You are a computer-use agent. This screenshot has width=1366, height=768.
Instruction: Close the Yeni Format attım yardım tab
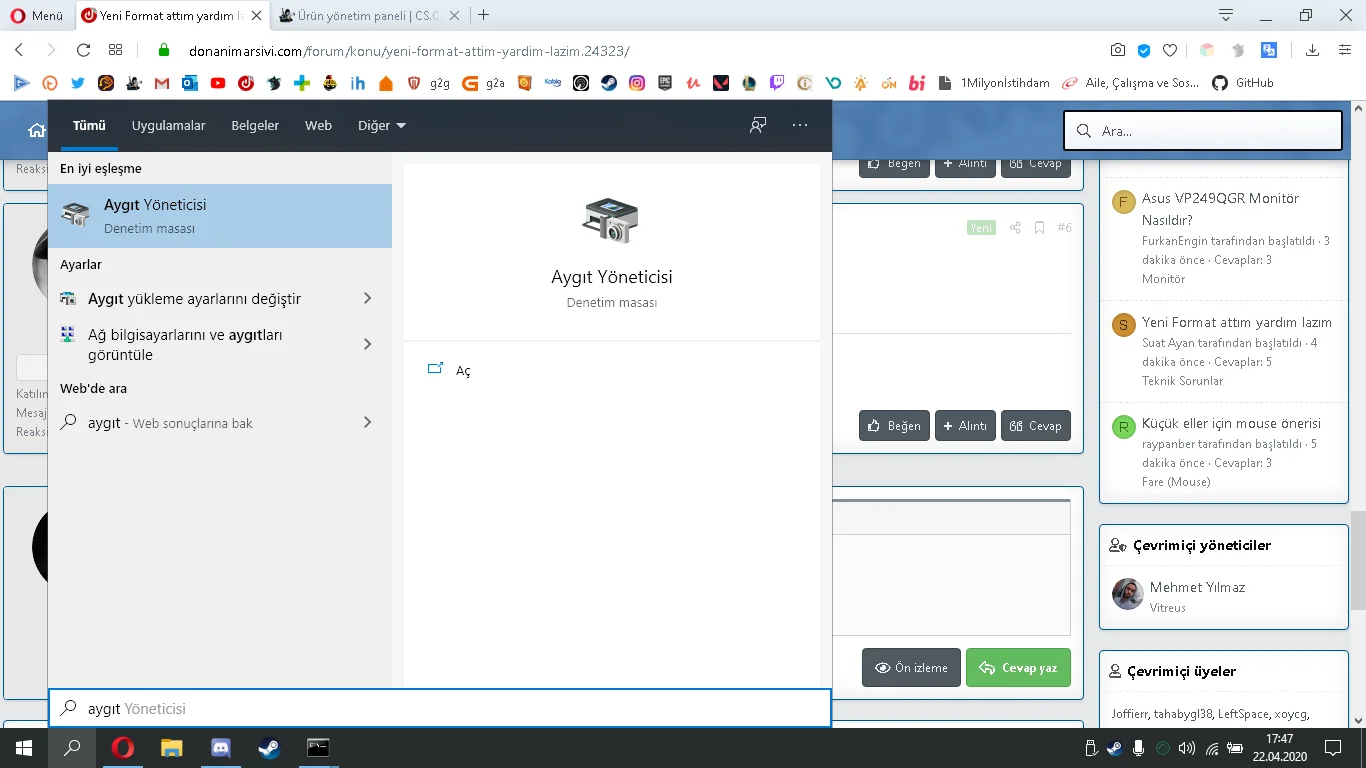click(255, 15)
